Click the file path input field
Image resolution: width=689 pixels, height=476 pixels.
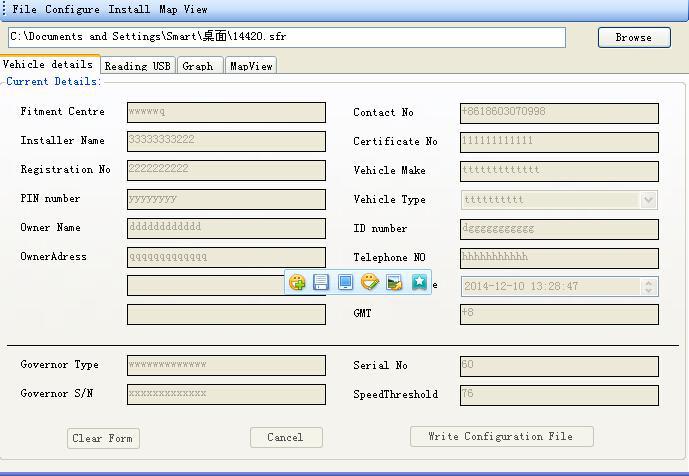287,37
